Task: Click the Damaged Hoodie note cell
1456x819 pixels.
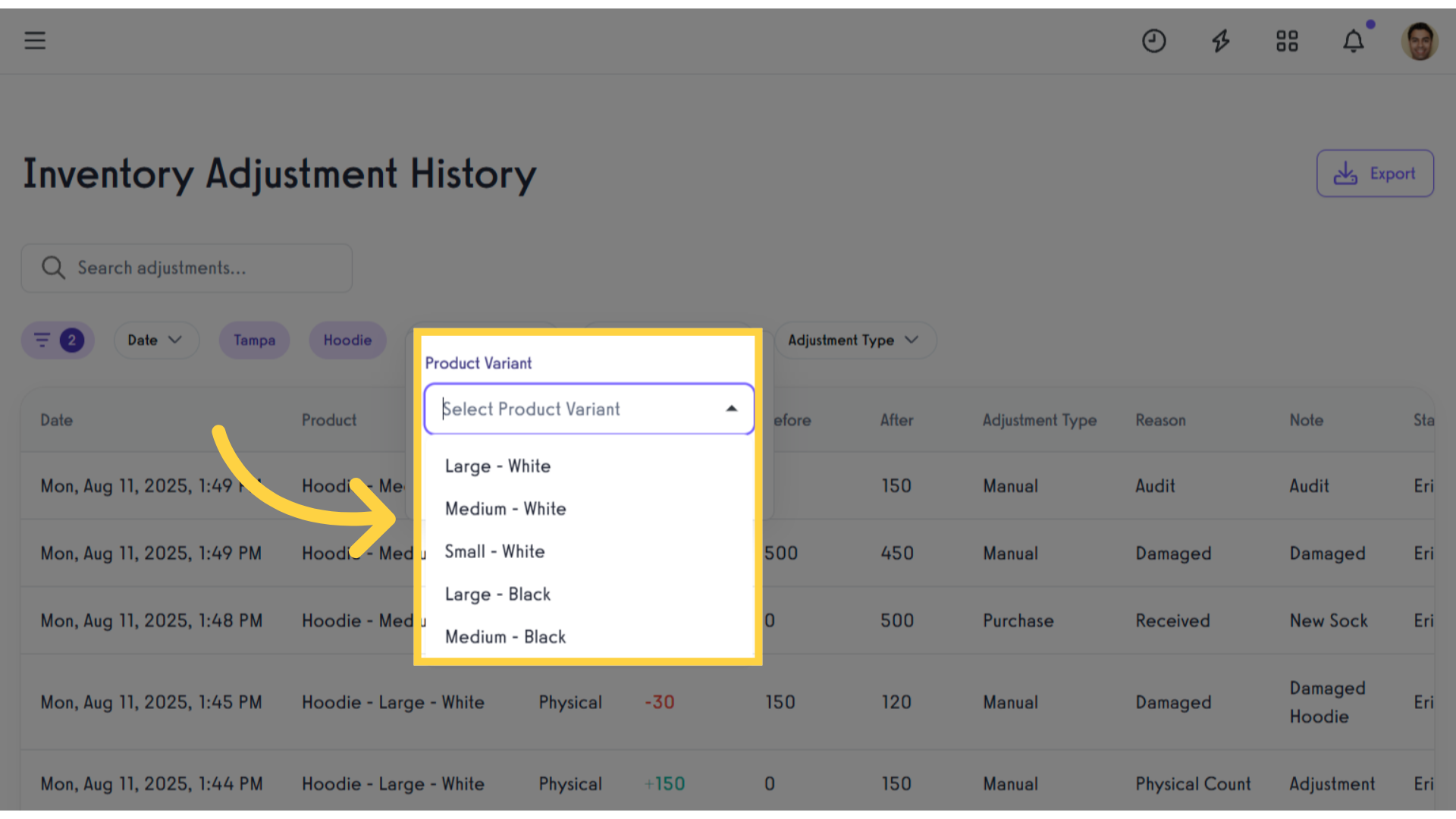Action: click(1327, 702)
